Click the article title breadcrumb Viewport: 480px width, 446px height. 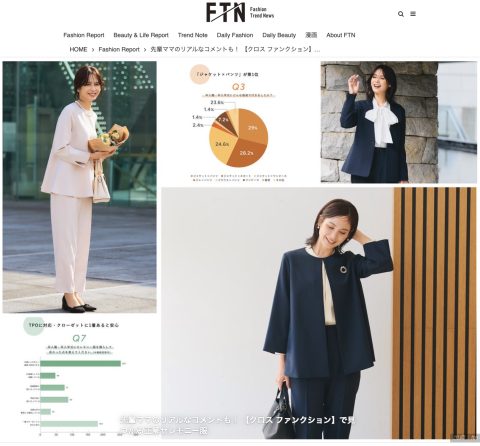235,49
